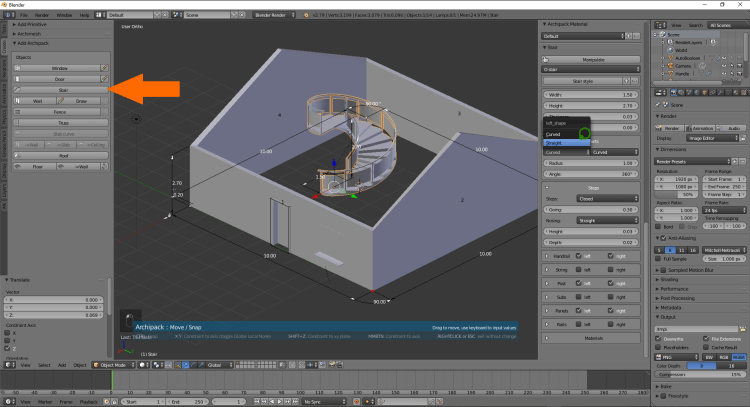Image resolution: width=750 pixels, height=407 pixels.
Task: Click the Door preset pencil icon
Action: pyautogui.click(x=104, y=78)
